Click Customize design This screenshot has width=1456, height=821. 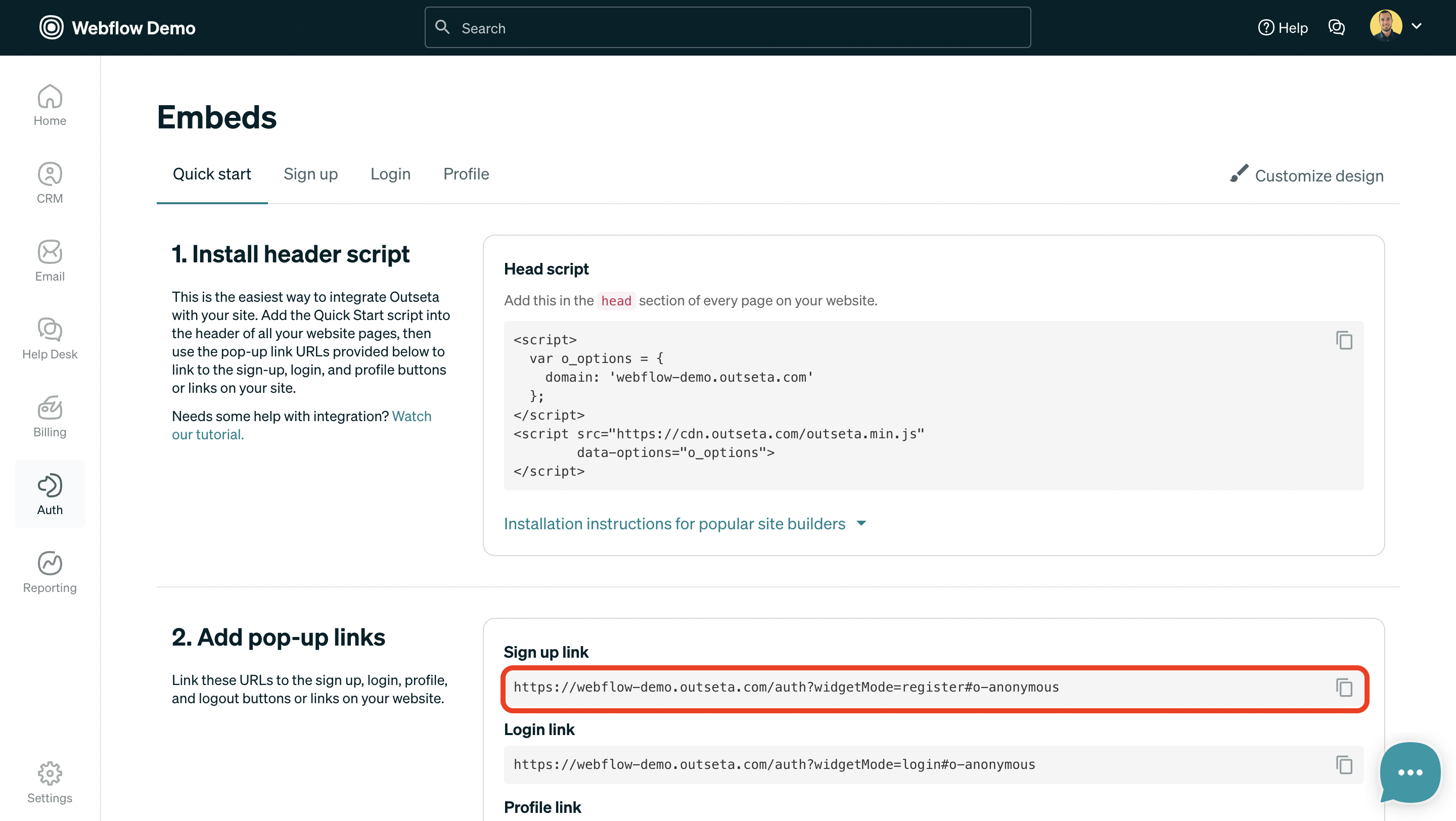click(x=1307, y=175)
